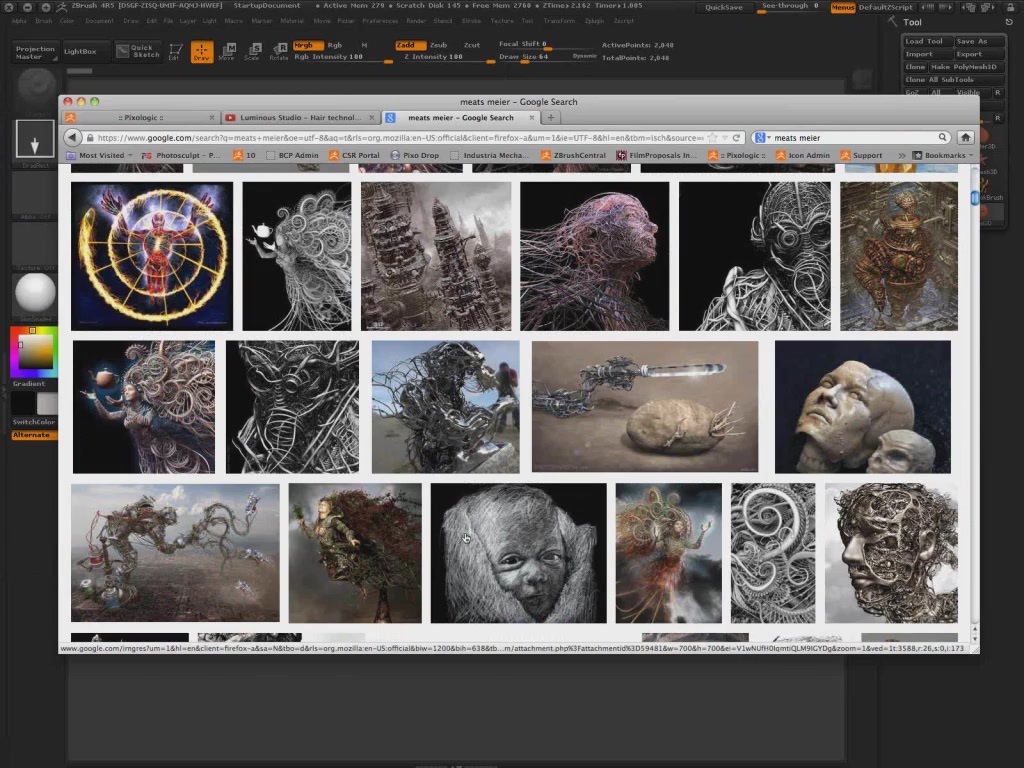Screen dimensions: 1024x768
Task: Adjust the Rgb Intensity slider
Action: [x=343, y=57]
